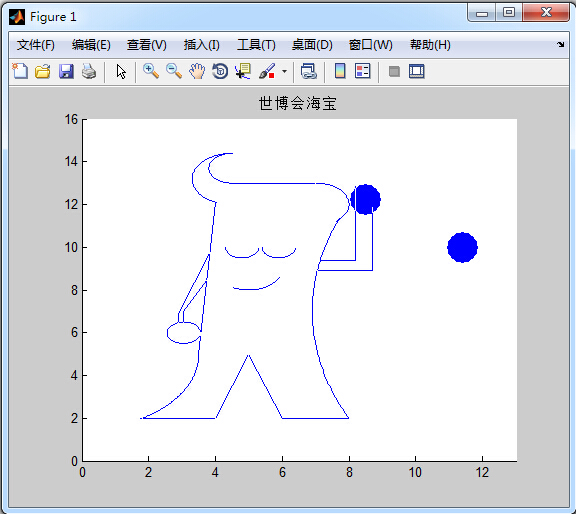Viewport: 576px width, 514px height.
Task: Select the Pan hand tool
Action: [x=197, y=71]
